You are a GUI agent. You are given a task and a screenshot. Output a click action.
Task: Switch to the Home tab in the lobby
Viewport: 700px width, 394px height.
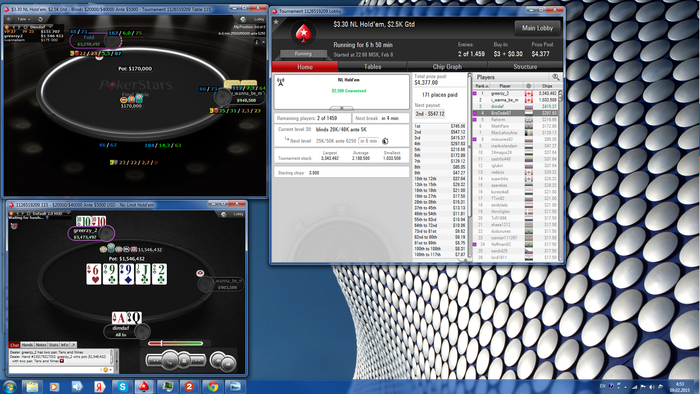click(x=305, y=67)
